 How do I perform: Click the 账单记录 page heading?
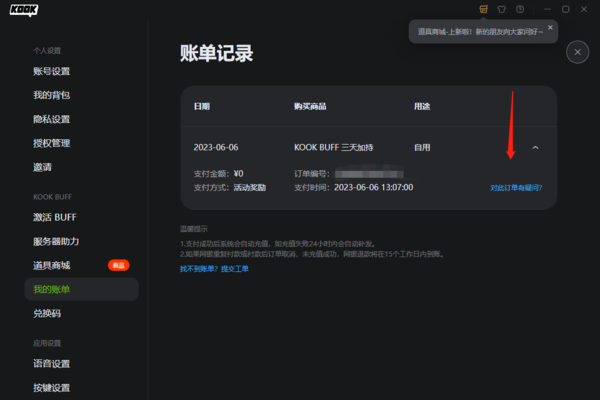point(217,53)
